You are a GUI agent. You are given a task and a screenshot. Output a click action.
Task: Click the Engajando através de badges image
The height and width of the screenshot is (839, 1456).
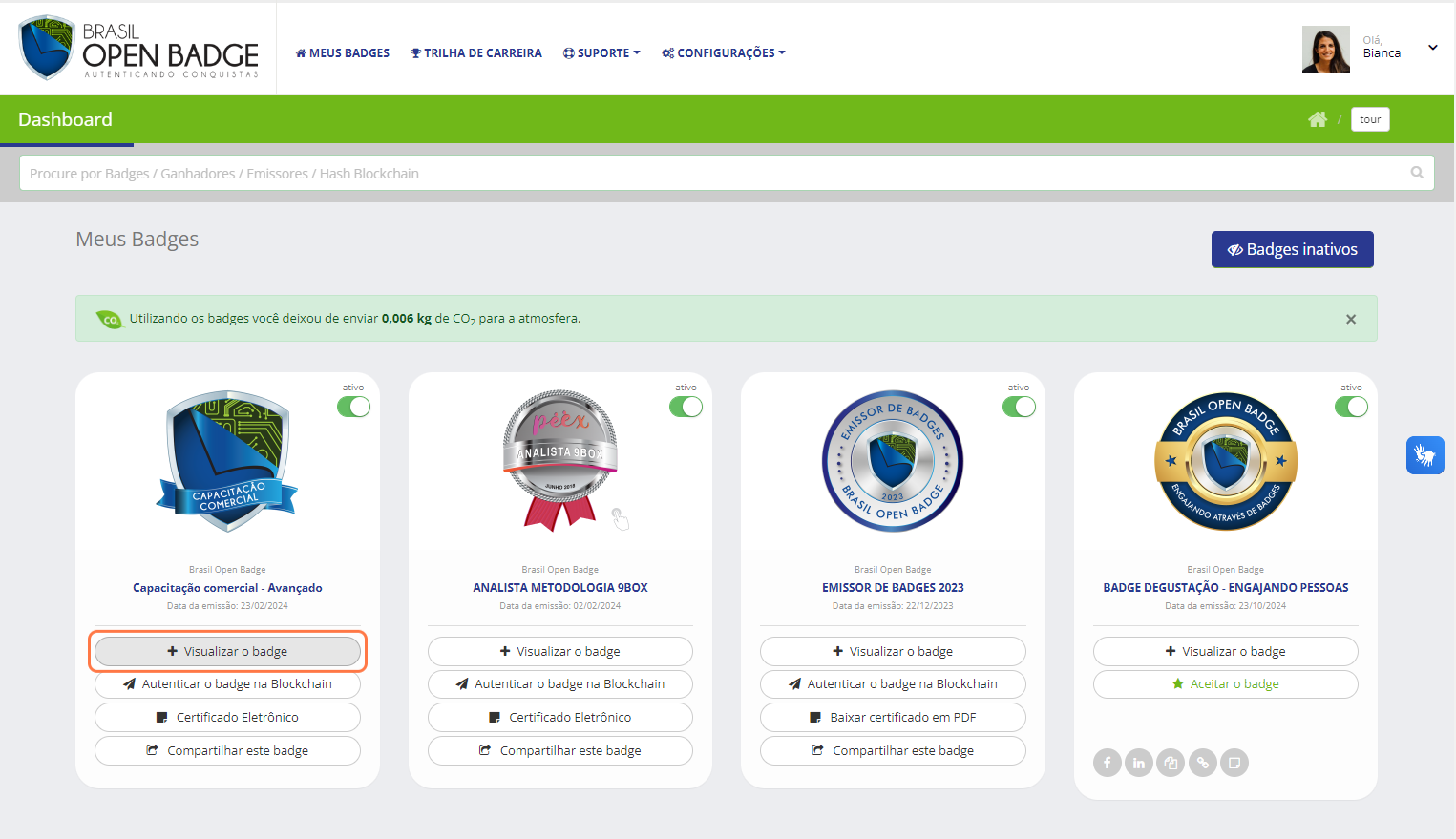coord(1226,460)
